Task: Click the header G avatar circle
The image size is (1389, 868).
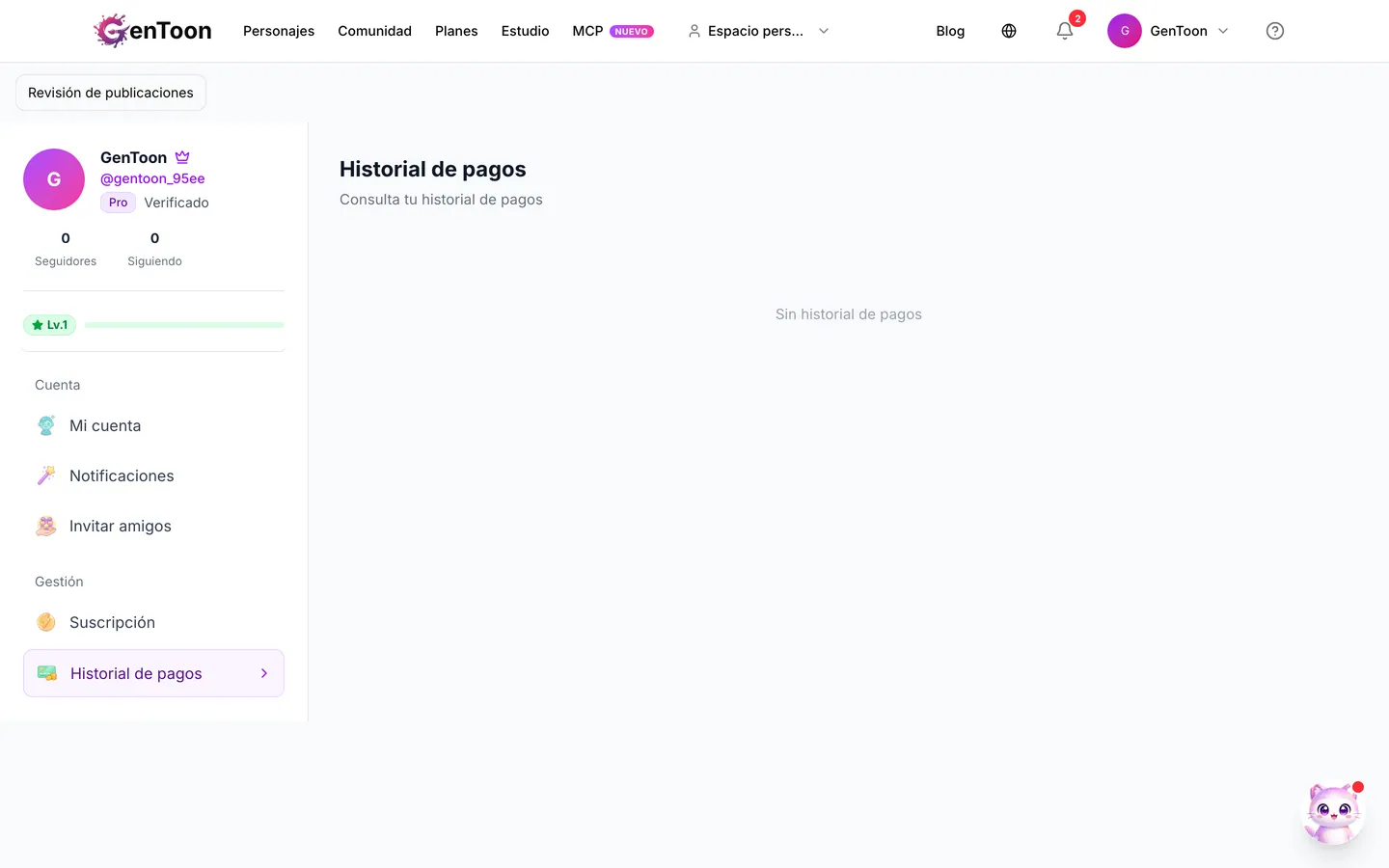Action: pos(1125,31)
